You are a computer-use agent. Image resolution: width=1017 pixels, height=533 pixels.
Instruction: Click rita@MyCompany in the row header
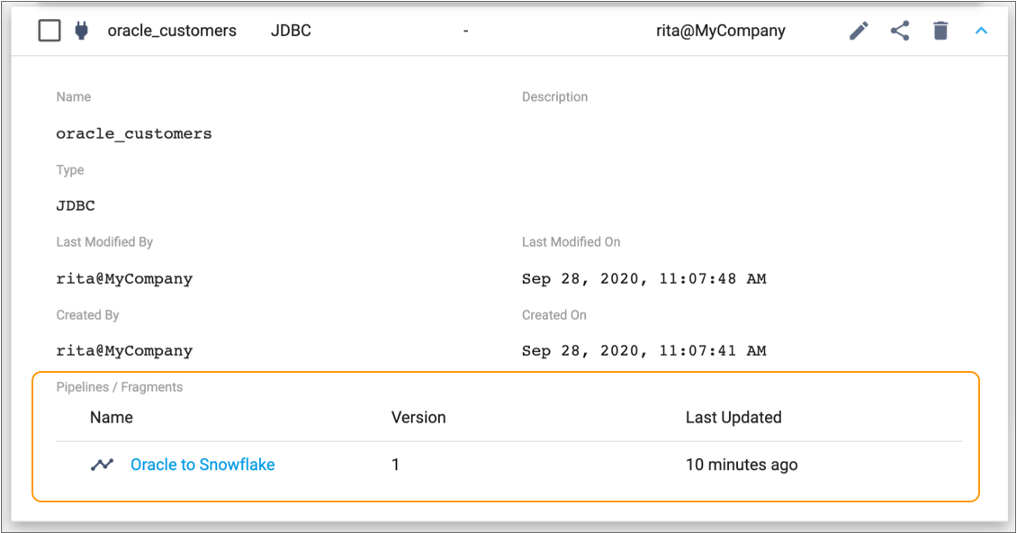[721, 30]
